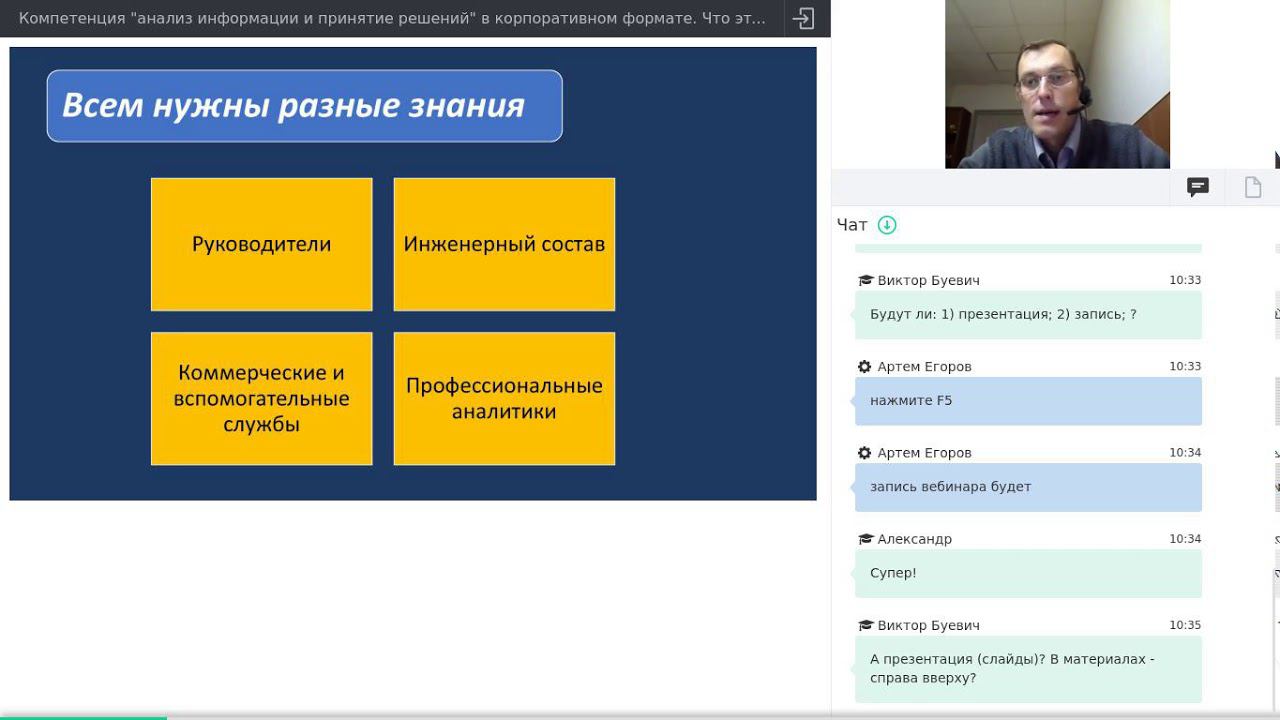Click graduation cap icon beside Виктор Буевич 10:33
Viewport: 1280px width, 720px height.
tap(866, 281)
